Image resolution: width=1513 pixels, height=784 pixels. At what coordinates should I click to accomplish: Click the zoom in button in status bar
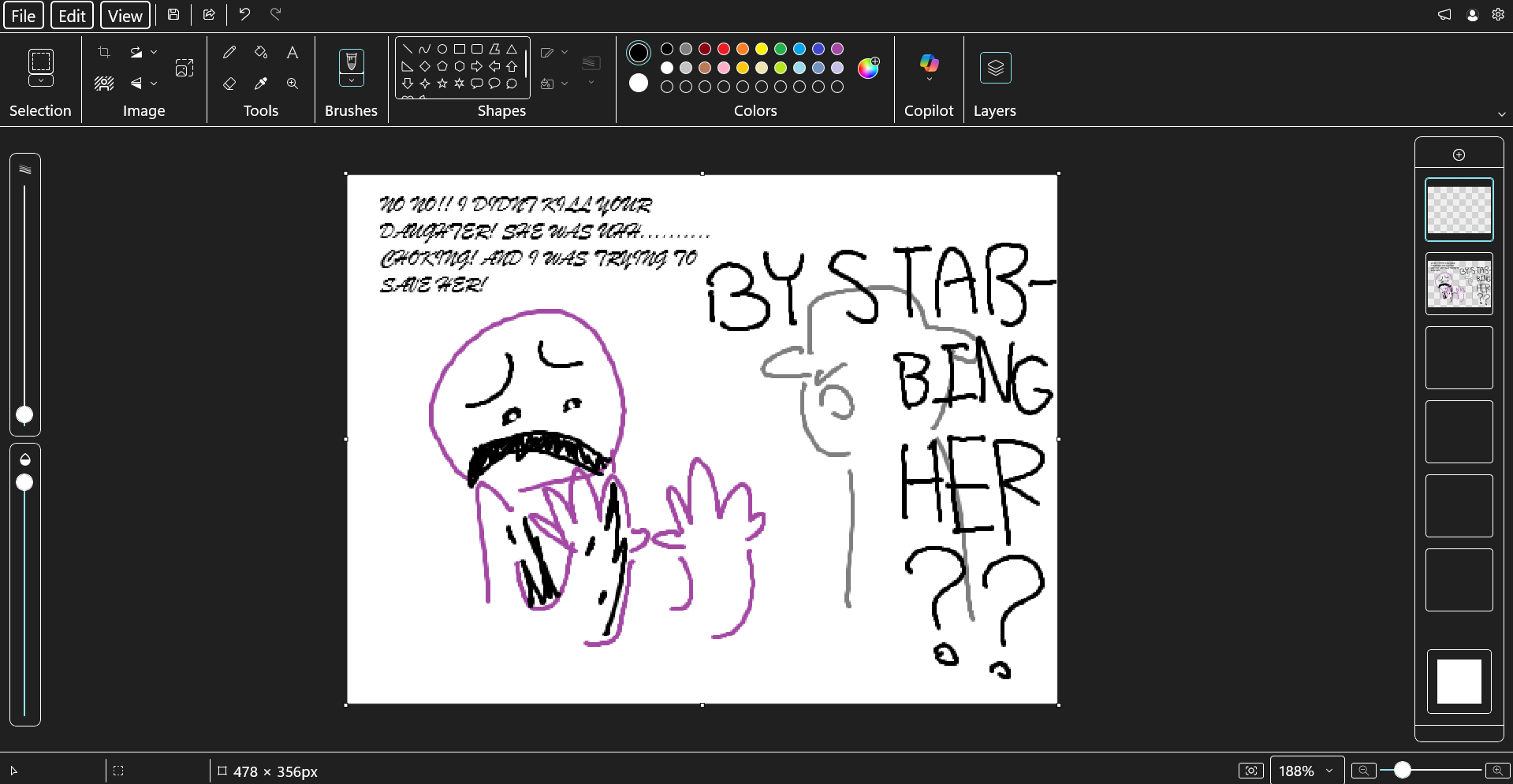pyautogui.click(x=1496, y=771)
